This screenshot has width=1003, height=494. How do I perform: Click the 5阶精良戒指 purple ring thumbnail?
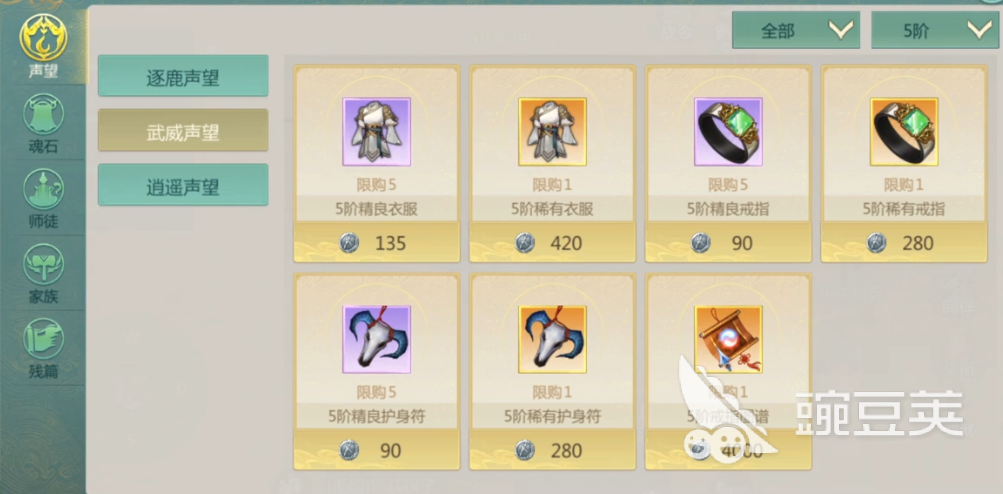(728, 132)
